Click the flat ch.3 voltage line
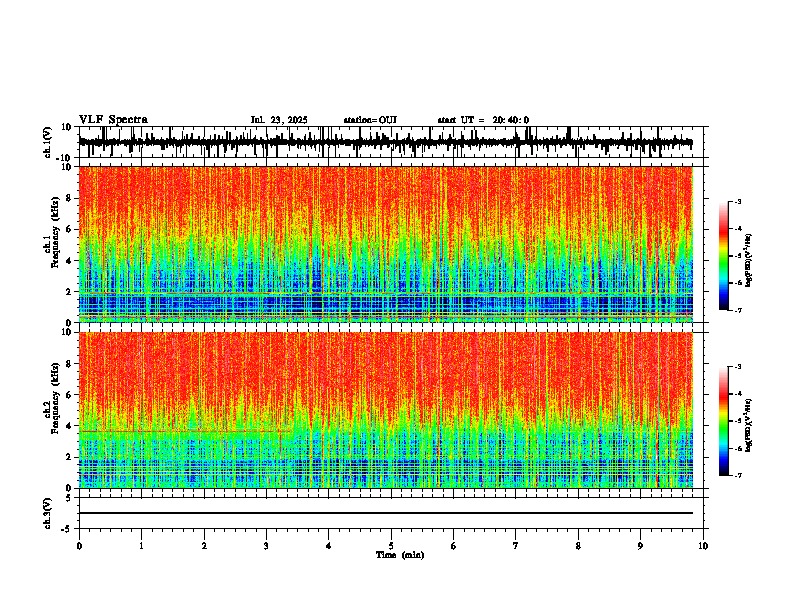 (x=385, y=513)
